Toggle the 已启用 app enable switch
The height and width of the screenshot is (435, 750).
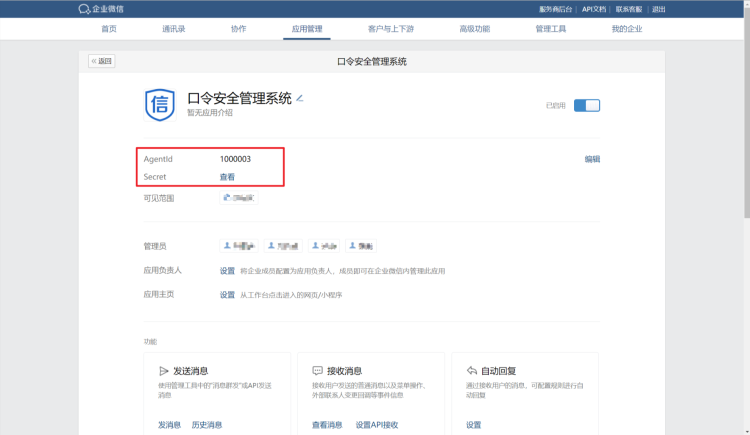point(587,105)
